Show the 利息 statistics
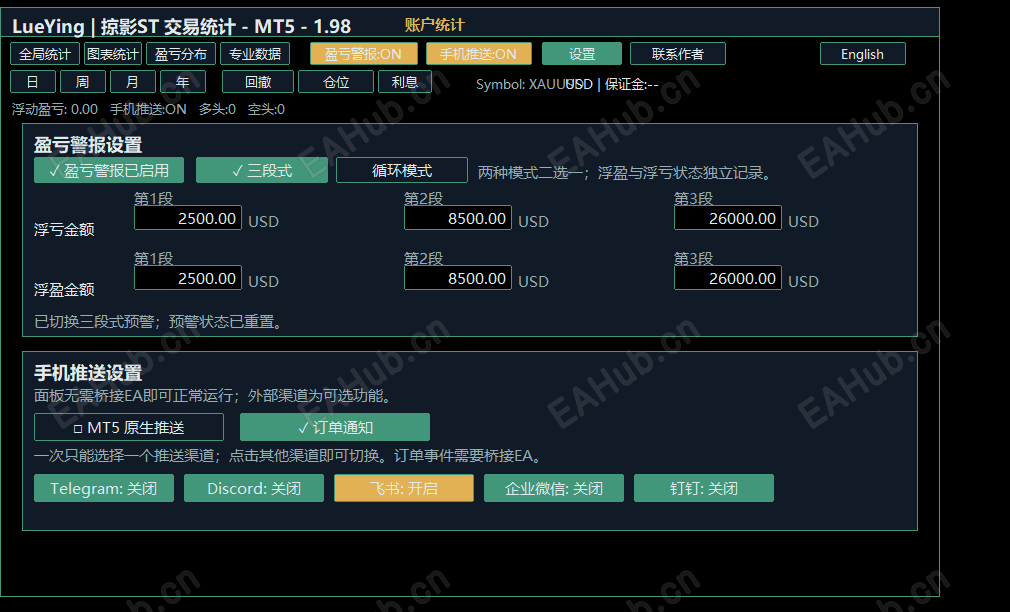Image resolution: width=1010 pixels, height=612 pixels. pos(405,82)
